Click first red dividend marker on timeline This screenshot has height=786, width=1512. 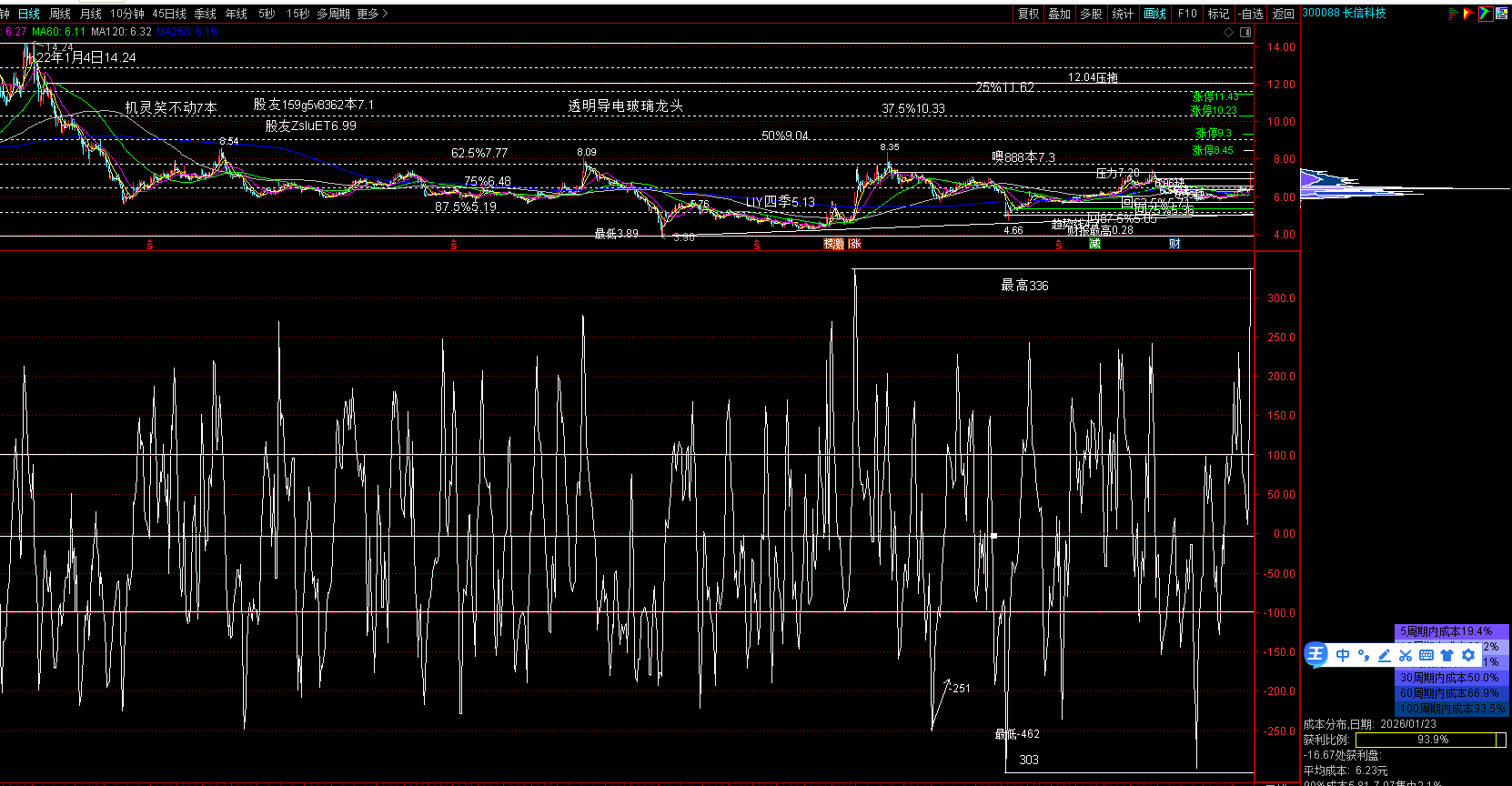[x=149, y=245]
